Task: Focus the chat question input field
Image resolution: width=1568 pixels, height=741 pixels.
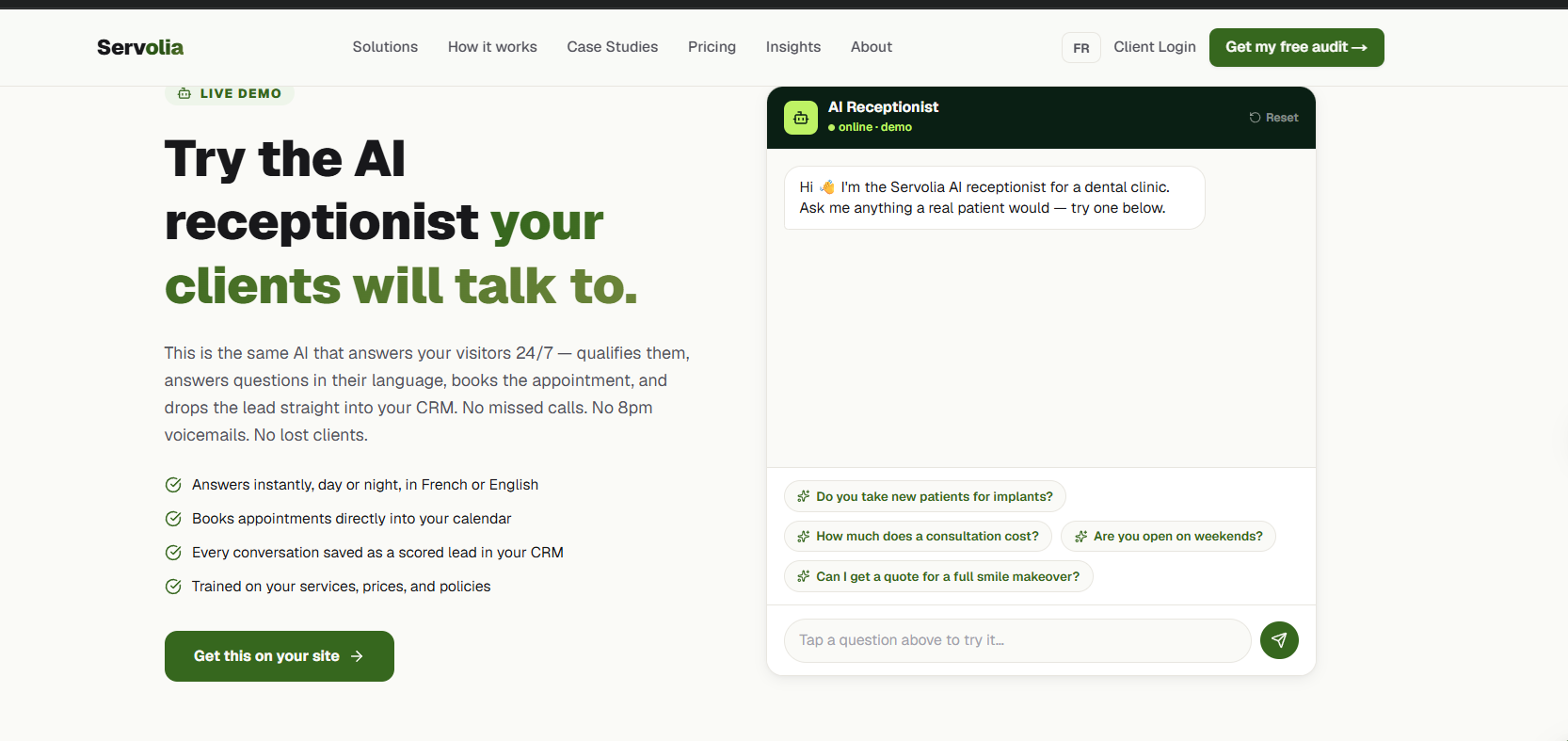Action: tap(1017, 640)
